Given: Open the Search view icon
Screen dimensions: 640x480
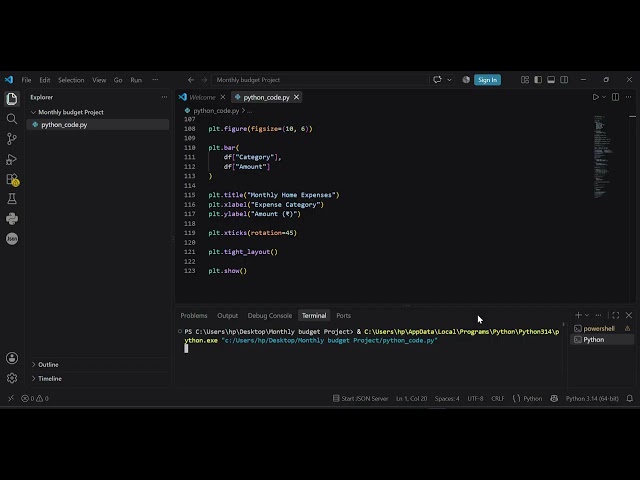Looking at the screenshot, I should 12,119.
